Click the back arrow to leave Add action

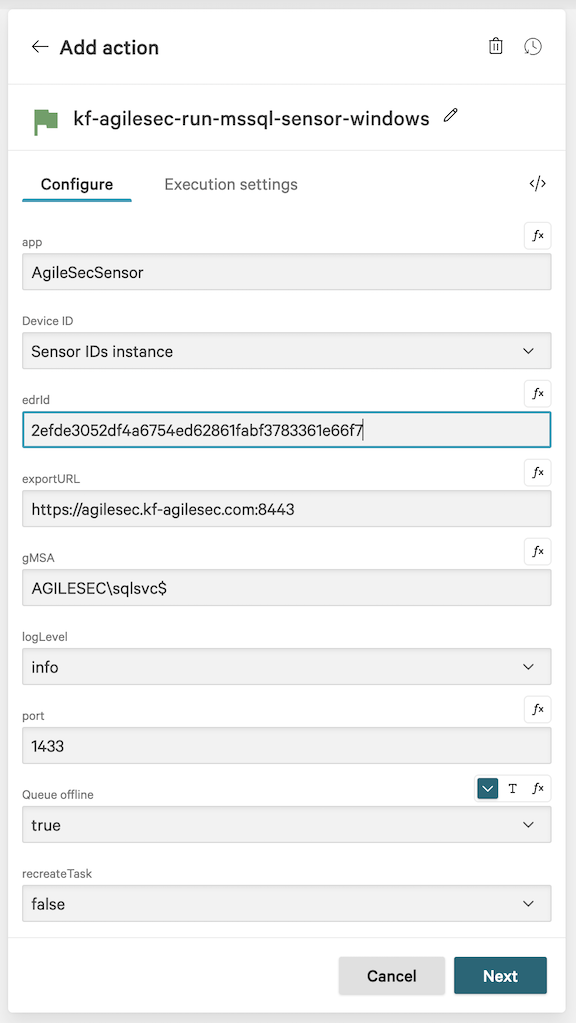[x=39, y=46]
